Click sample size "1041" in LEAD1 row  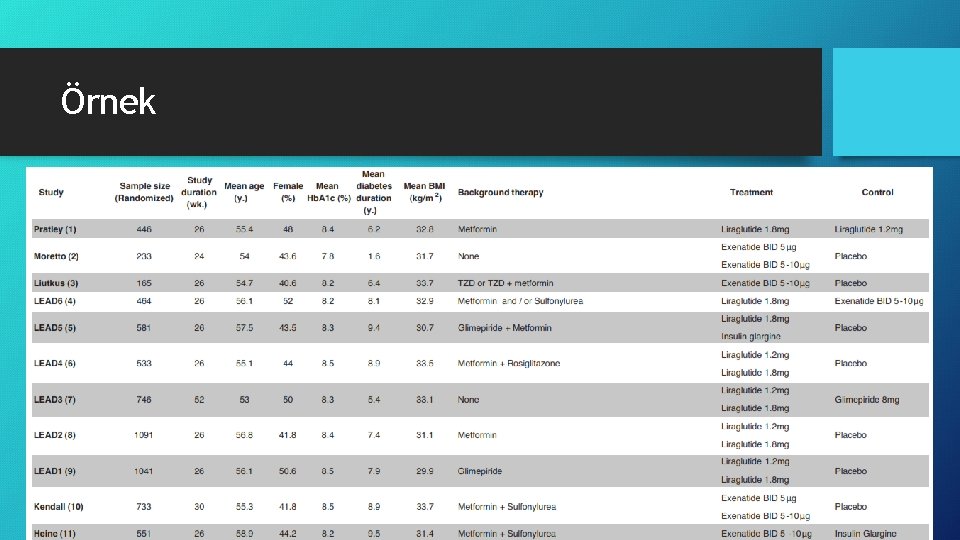(144, 471)
